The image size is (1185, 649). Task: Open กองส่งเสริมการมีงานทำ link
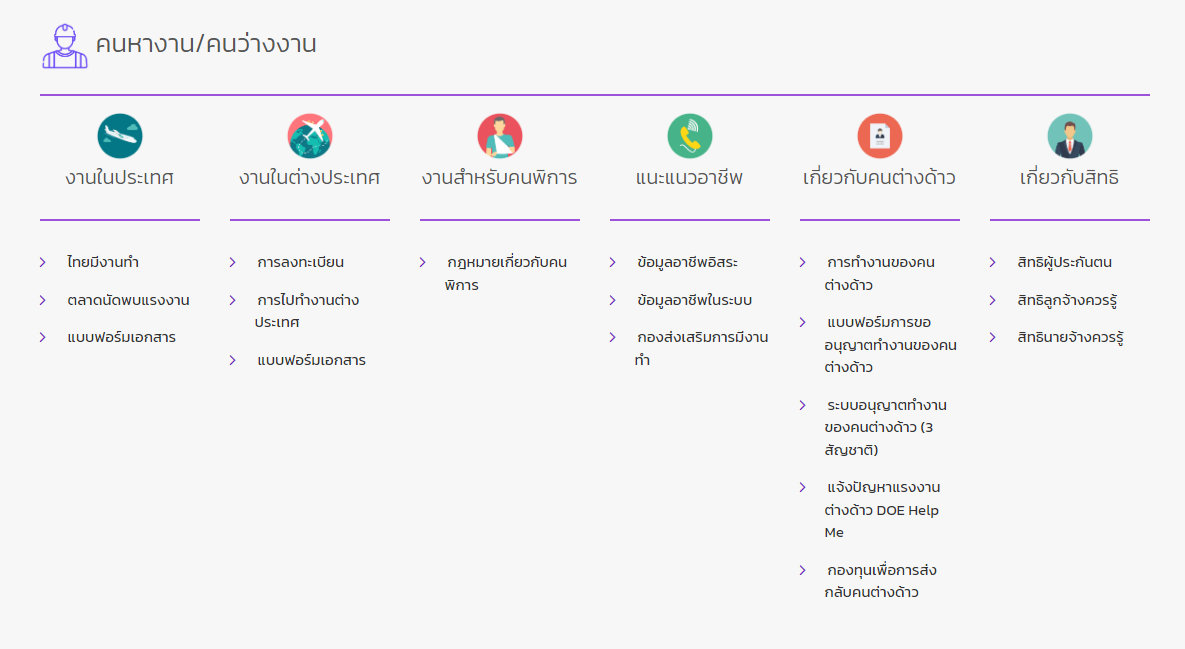(x=701, y=348)
